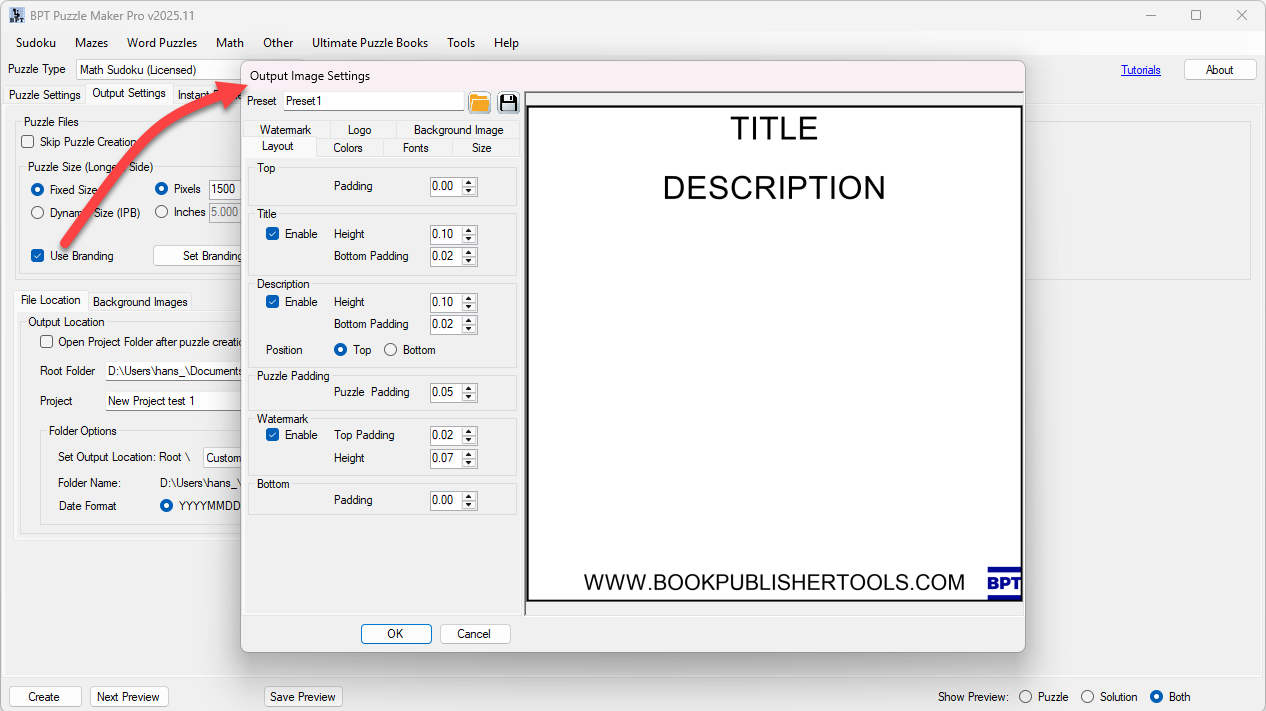1266x711 pixels.
Task: Uncheck the Watermark Enable checkbox
Action: coord(272,435)
